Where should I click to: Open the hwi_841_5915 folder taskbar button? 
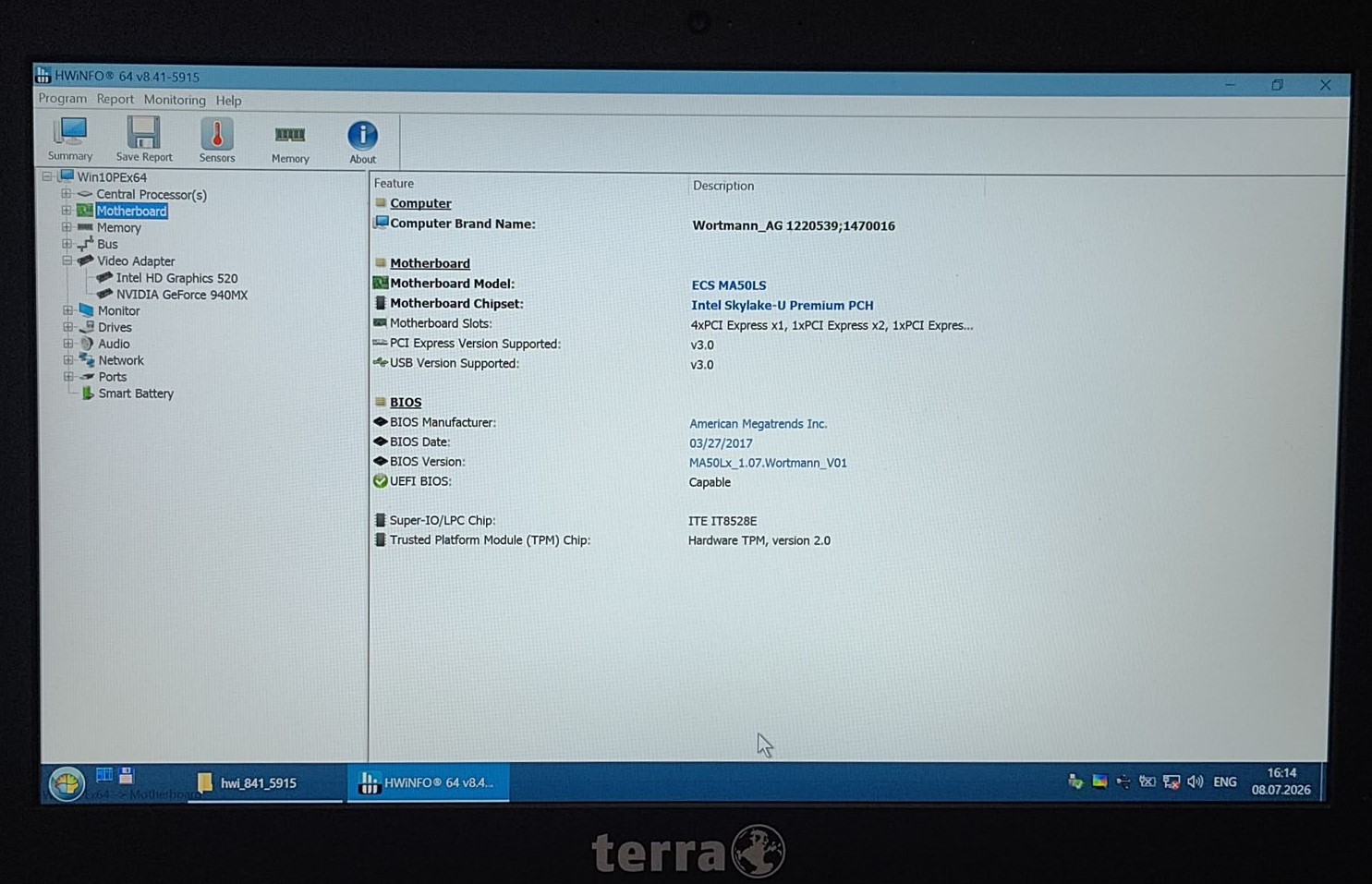[264, 783]
